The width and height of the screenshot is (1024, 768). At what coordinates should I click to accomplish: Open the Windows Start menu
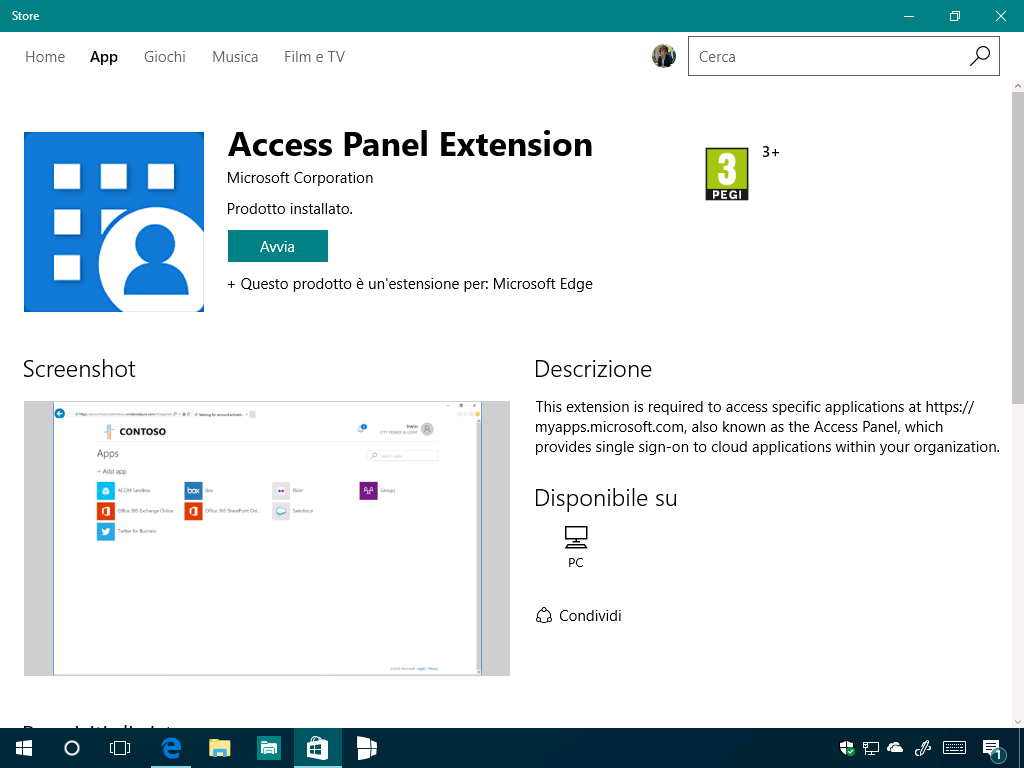(x=24, y=748)
